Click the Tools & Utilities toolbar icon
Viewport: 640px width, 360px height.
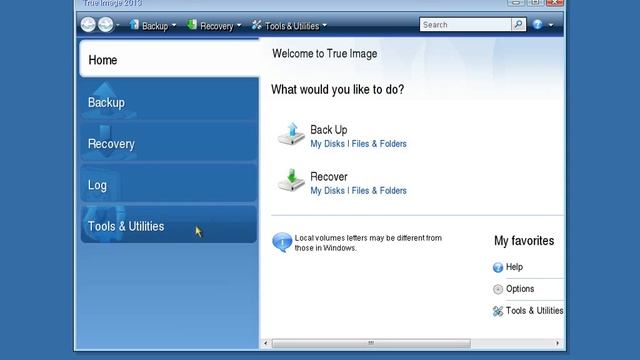[256, 25]
